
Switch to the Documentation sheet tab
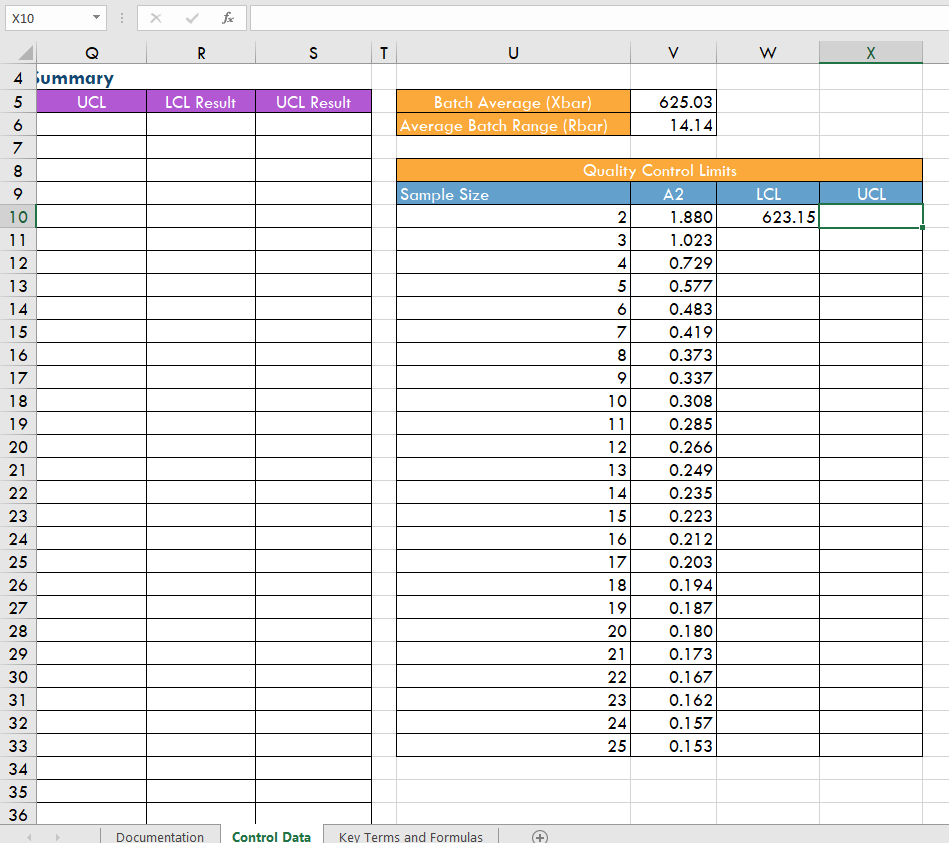(x=160, y=837)
